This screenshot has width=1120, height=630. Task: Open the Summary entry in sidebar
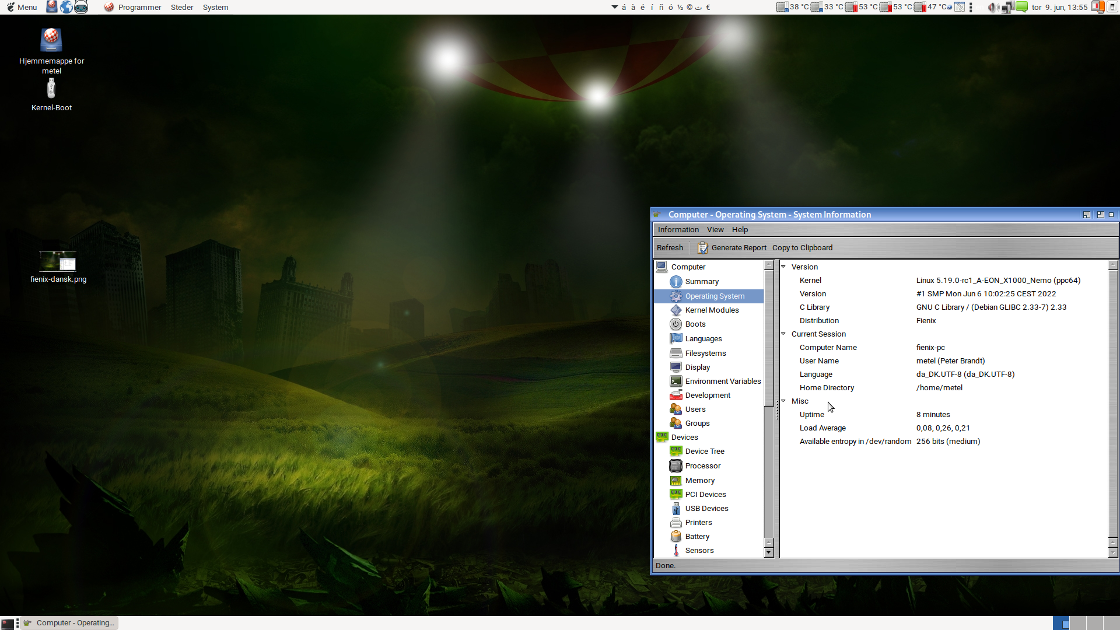coord(701,282)
